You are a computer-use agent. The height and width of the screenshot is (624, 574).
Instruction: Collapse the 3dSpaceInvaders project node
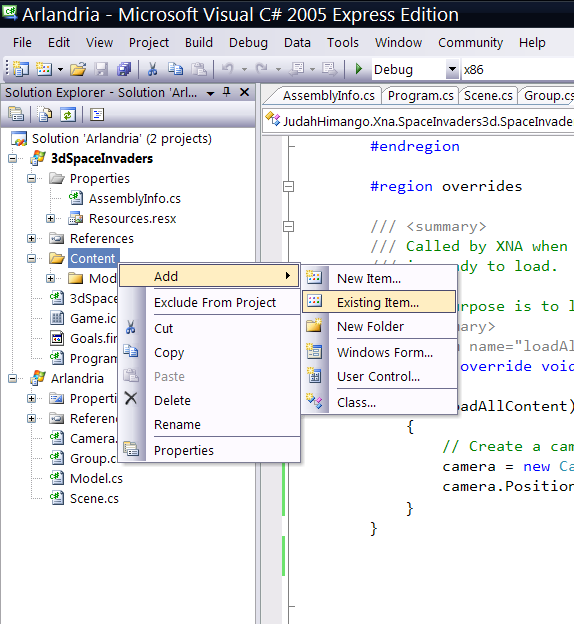point(12,158)
